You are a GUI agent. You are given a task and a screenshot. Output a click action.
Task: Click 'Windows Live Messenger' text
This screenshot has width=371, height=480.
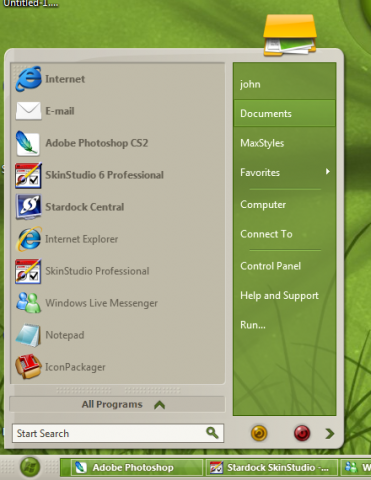102,303
